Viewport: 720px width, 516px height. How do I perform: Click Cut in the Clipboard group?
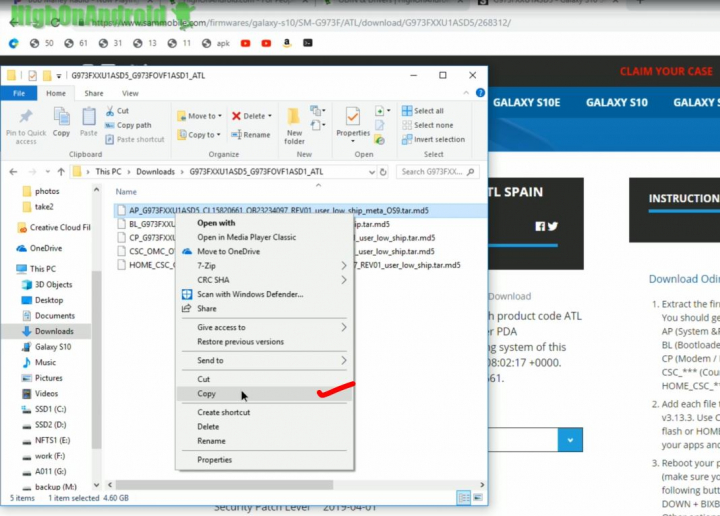(x=118, y=111)
